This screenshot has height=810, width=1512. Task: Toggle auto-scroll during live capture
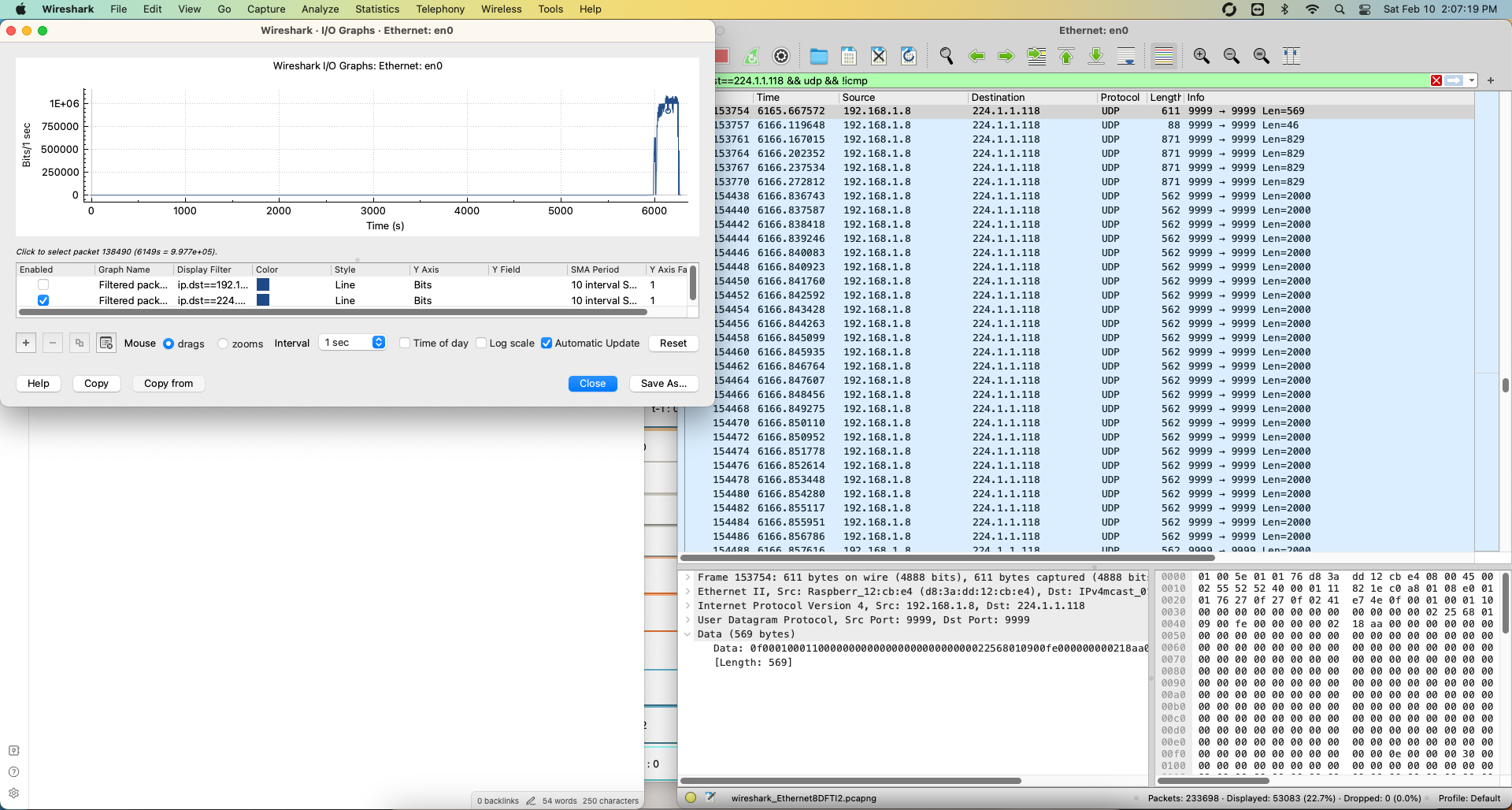(x=1126, y=56)
